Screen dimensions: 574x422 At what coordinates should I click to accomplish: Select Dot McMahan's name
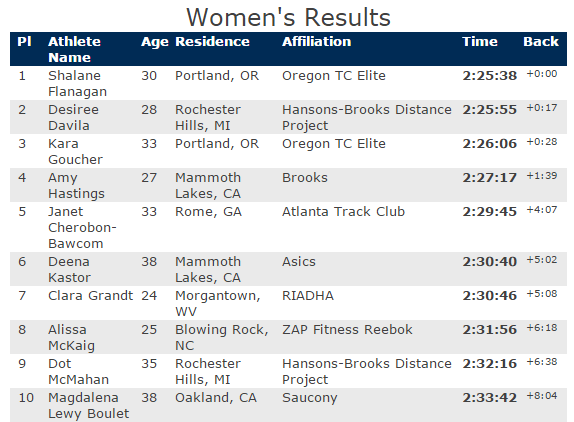pos(78,372)
